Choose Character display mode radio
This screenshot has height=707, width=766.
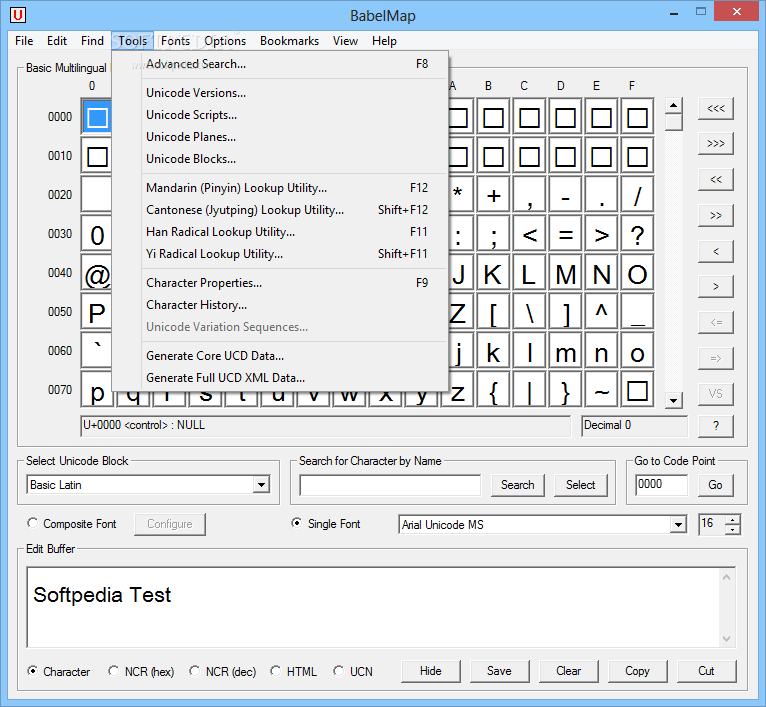32,671
